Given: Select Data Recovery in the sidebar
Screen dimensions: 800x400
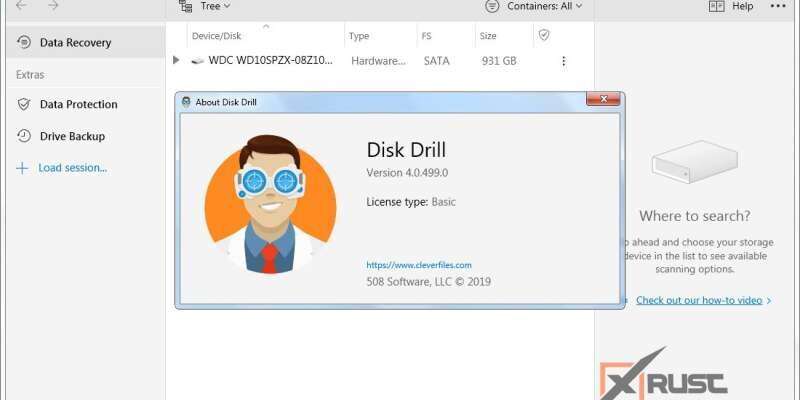Looking at the screenshot, I should 85,42.
